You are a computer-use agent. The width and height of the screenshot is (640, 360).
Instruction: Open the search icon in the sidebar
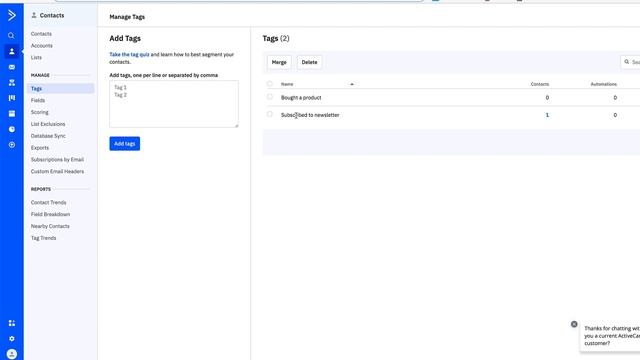pyautogui.click(x=11, y=36)
